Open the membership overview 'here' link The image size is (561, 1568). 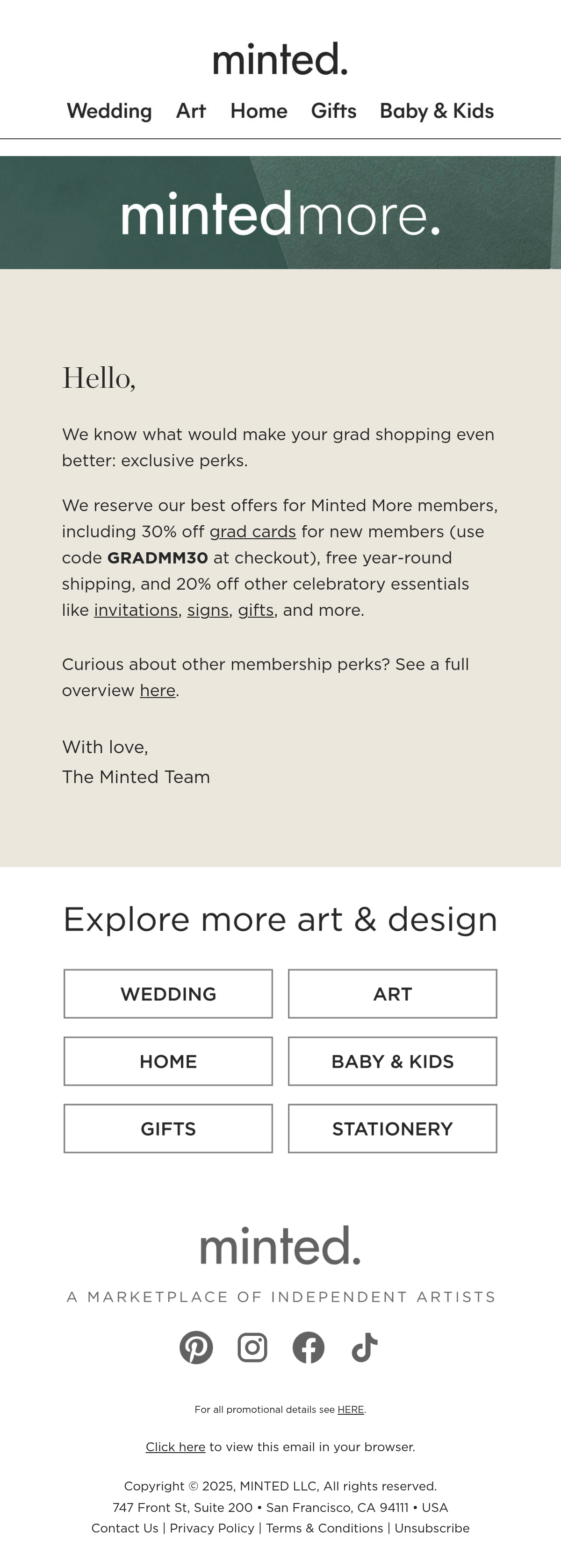(x=158, y=690)
